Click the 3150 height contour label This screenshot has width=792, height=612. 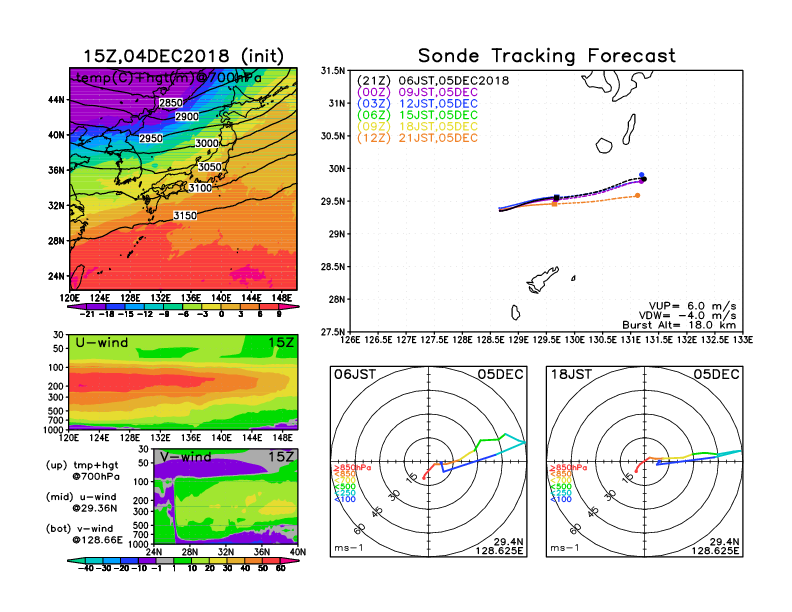[x=185, y=215]
